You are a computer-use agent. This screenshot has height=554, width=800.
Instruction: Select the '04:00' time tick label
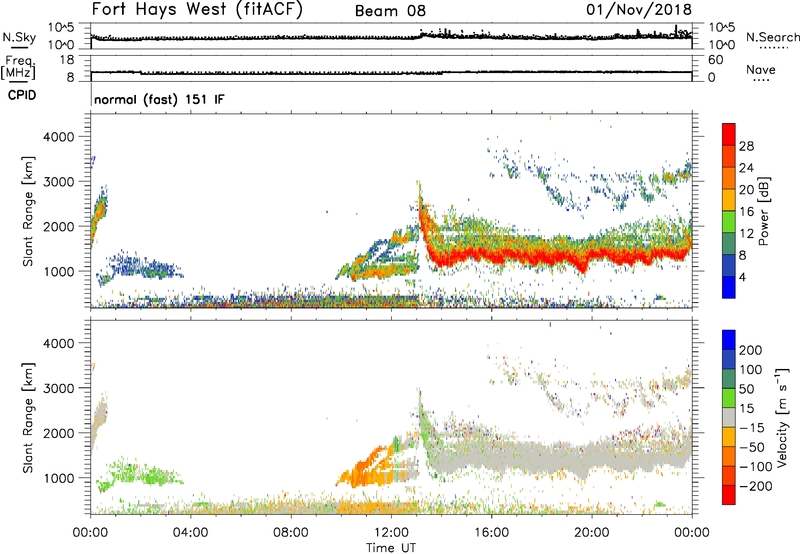click(190, 533)
